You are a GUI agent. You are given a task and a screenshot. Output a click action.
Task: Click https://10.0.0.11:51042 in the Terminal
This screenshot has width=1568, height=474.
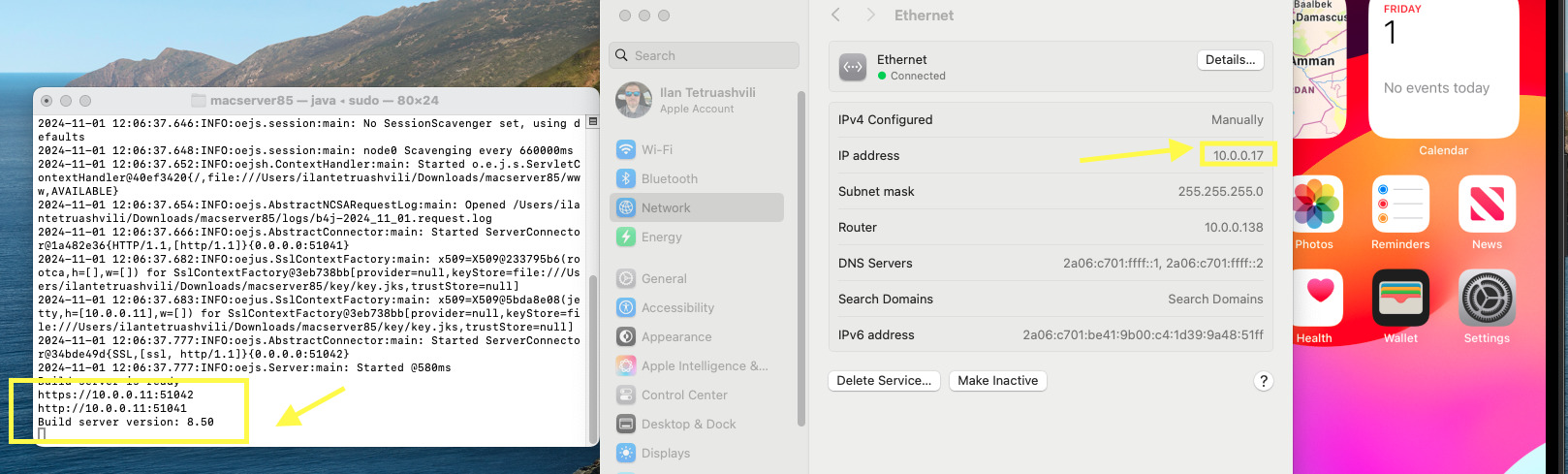click(x=115, y=395)
